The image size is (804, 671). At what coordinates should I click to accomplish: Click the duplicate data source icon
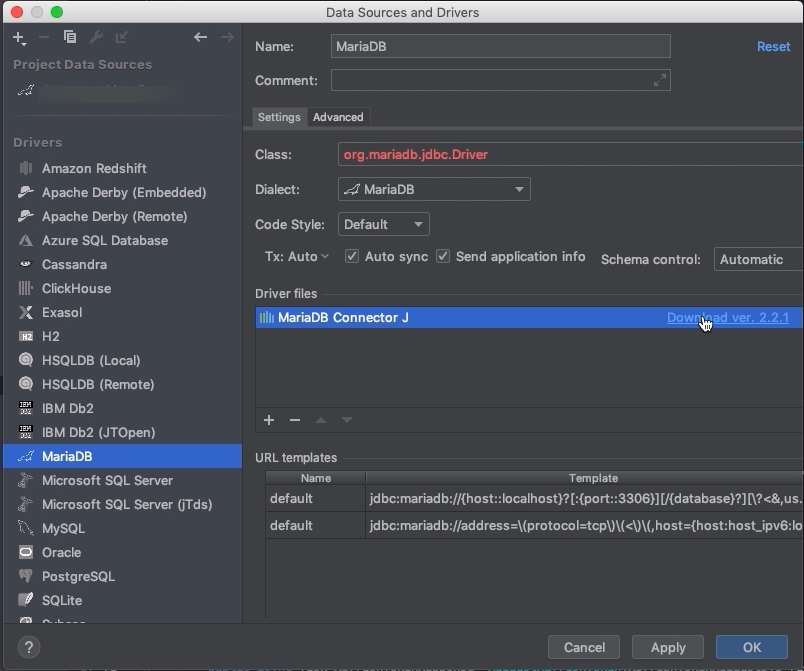(70, 37)
